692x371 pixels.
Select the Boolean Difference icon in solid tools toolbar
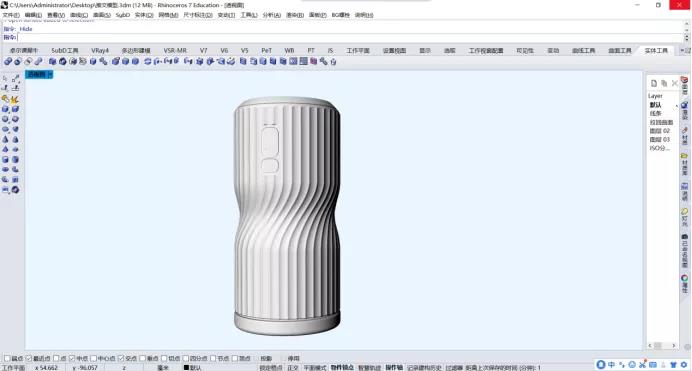click(18, 61)
